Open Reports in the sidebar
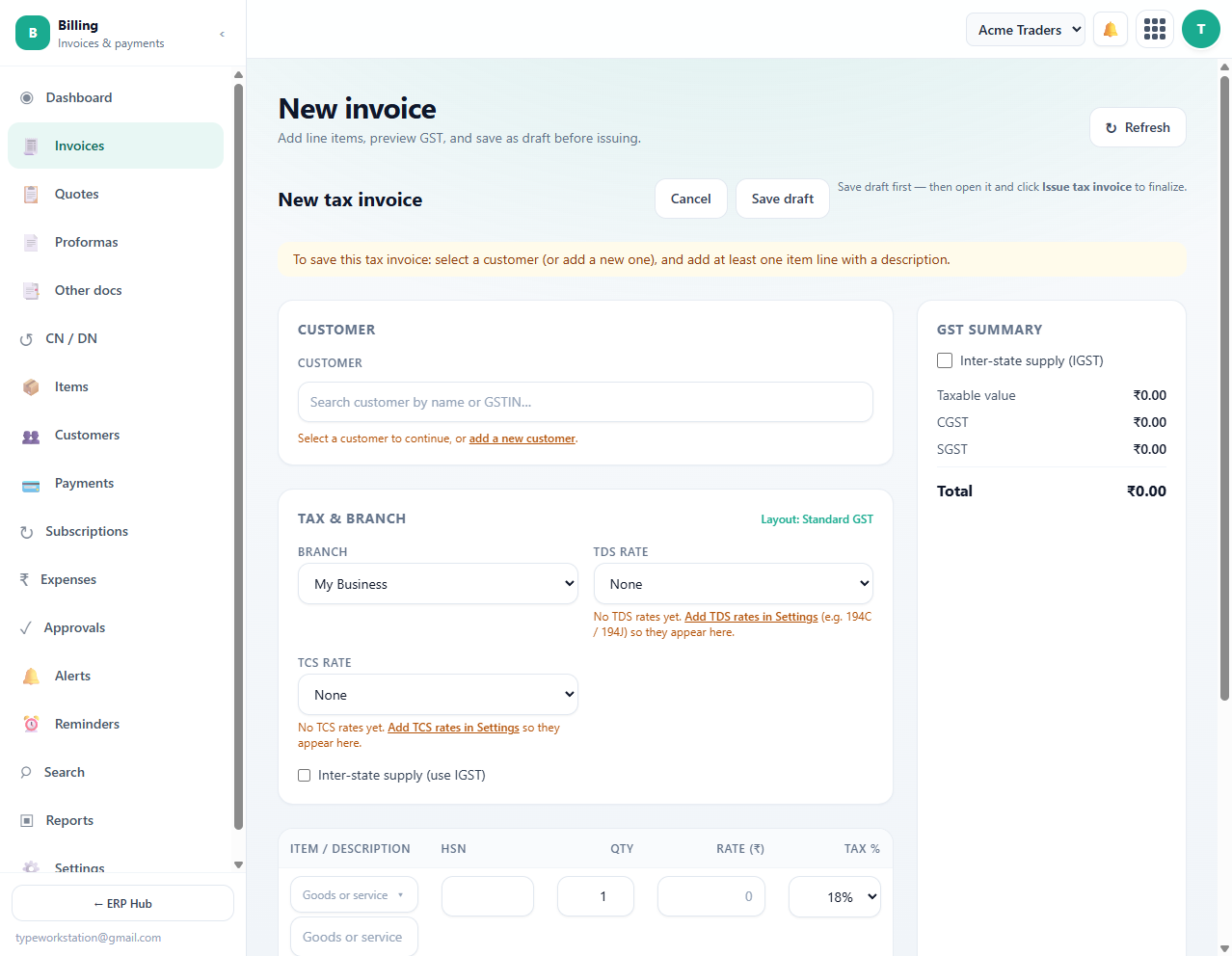This screenshot has width=1232, height=956. (x=116, y=820)
